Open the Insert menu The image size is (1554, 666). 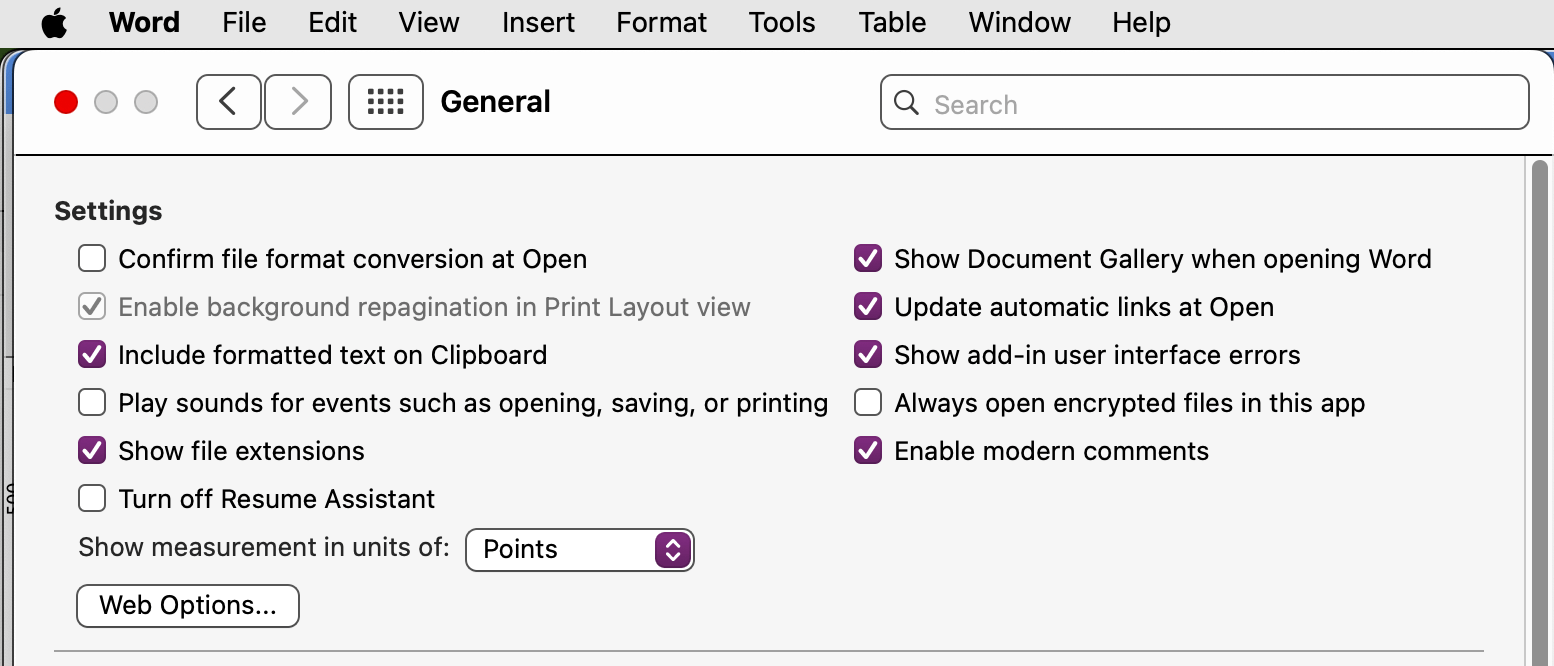pos(538,22)
